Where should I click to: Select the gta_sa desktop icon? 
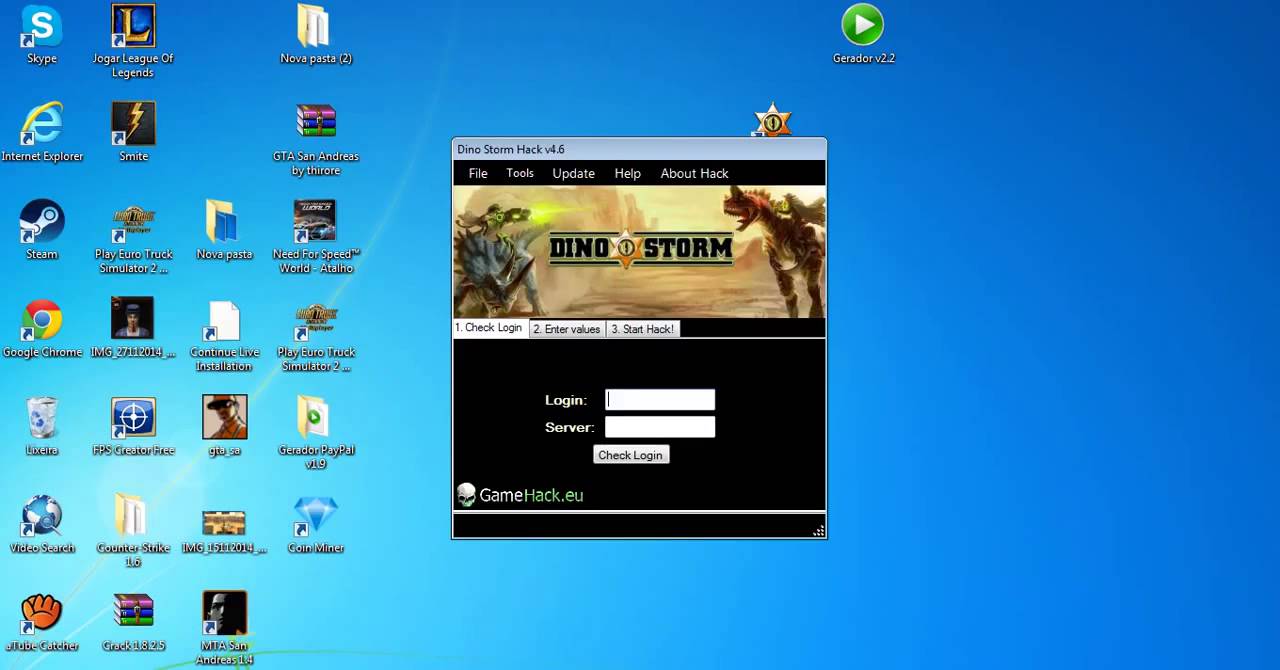coord(224,426)
